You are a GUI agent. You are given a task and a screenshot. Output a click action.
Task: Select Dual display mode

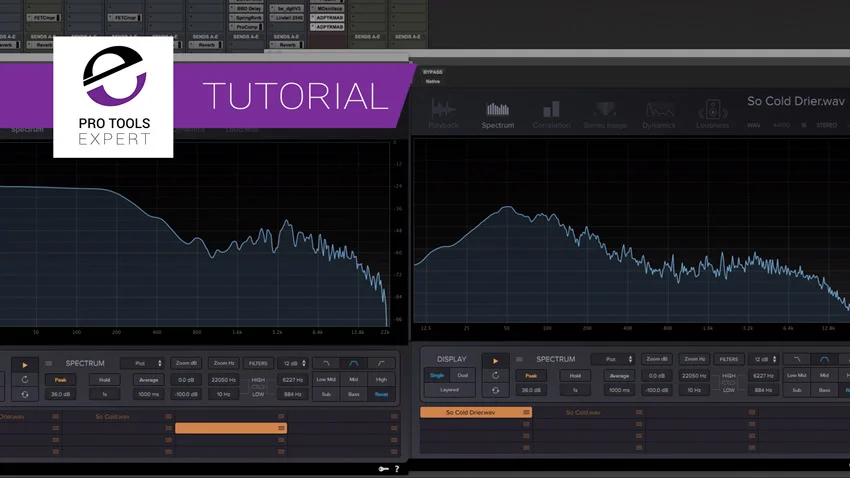(462, 375)
